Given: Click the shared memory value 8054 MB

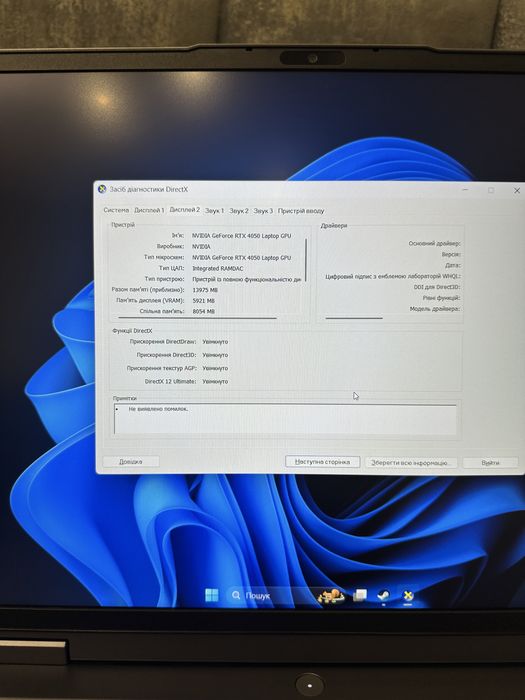Looking at the screenshot, I should coord(204,311).
